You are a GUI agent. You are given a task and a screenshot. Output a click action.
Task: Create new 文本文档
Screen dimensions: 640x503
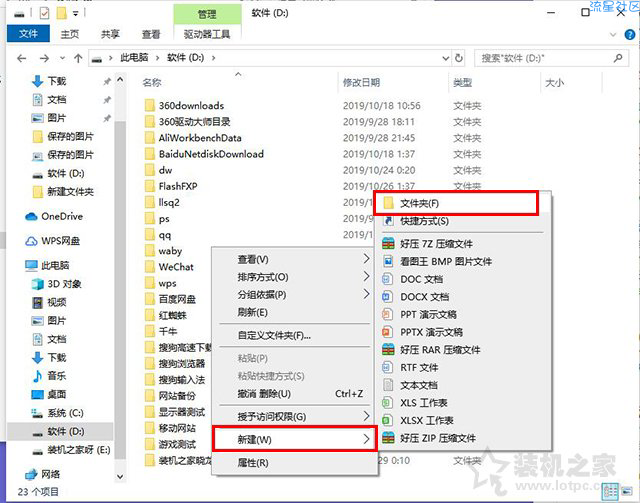coord(463,385)
